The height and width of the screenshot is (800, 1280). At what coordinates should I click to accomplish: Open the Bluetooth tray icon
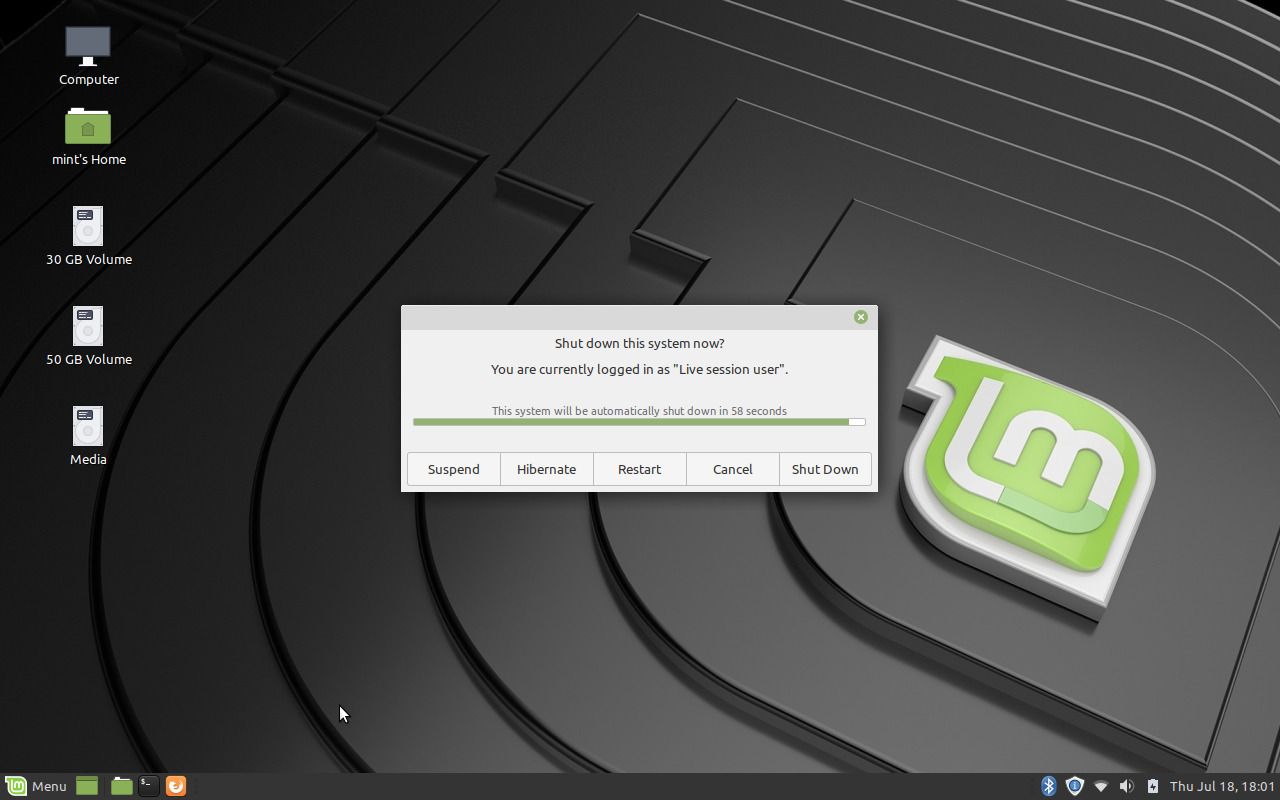pyautogui.click(x=1048, y=786)
